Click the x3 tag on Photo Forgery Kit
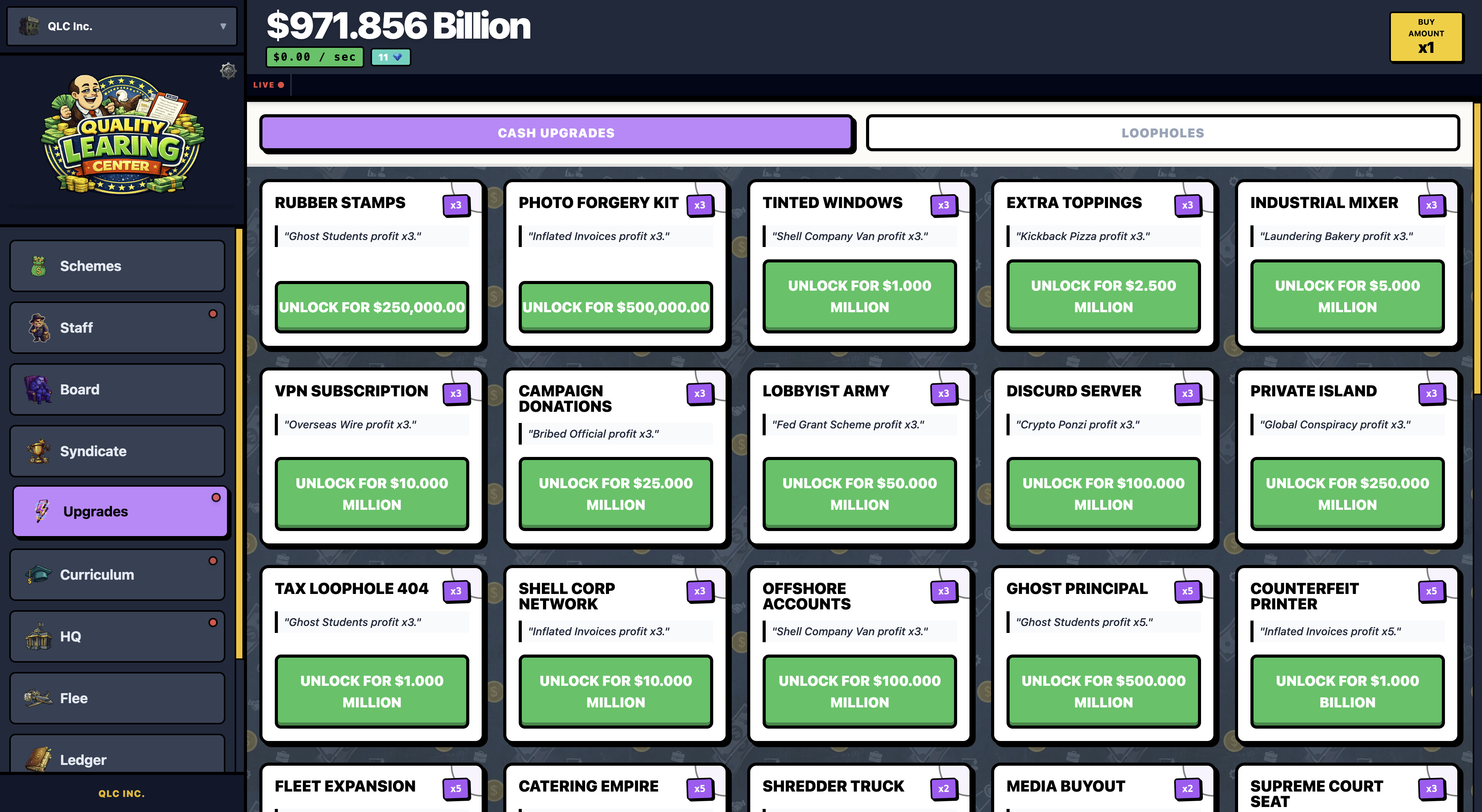 (x=700, y=205)
